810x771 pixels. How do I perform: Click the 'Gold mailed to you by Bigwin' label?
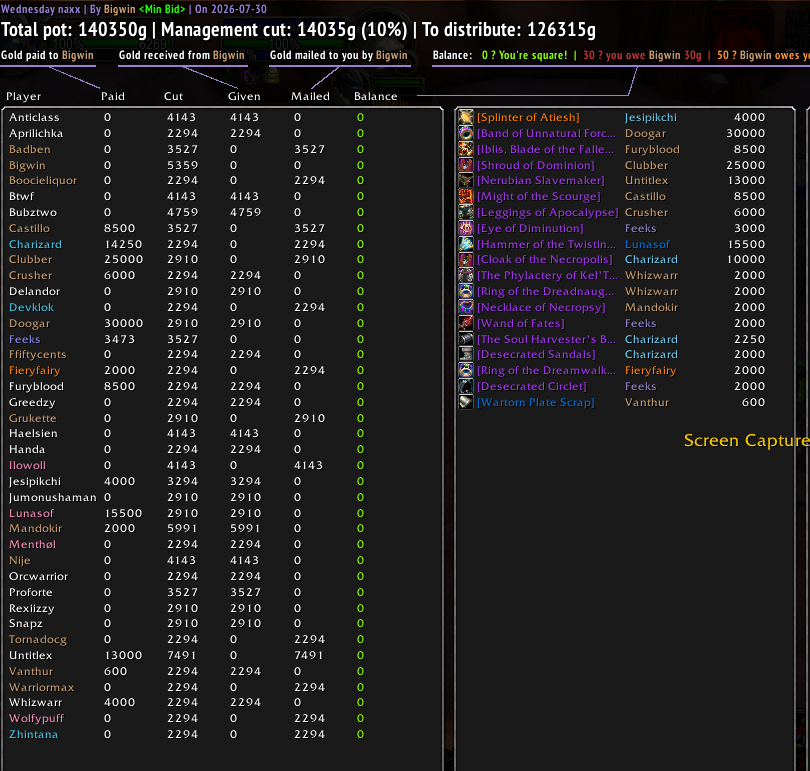point(338,55)
